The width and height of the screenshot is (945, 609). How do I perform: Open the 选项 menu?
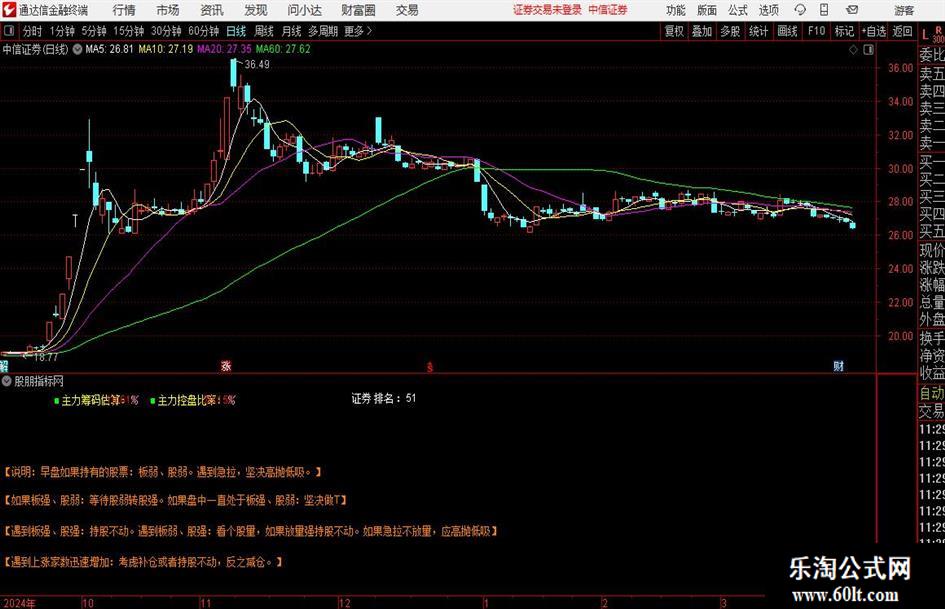[768, 10]
